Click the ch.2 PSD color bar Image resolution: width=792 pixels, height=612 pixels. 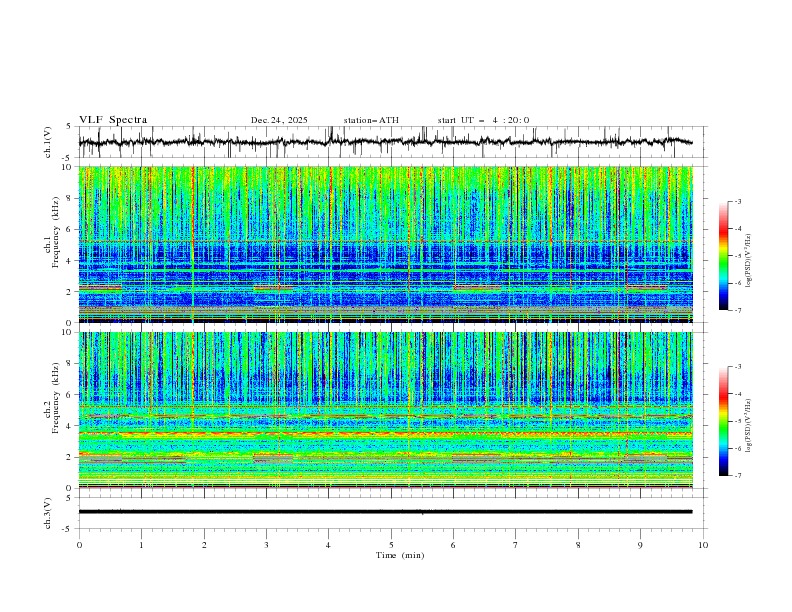point(724,421)
